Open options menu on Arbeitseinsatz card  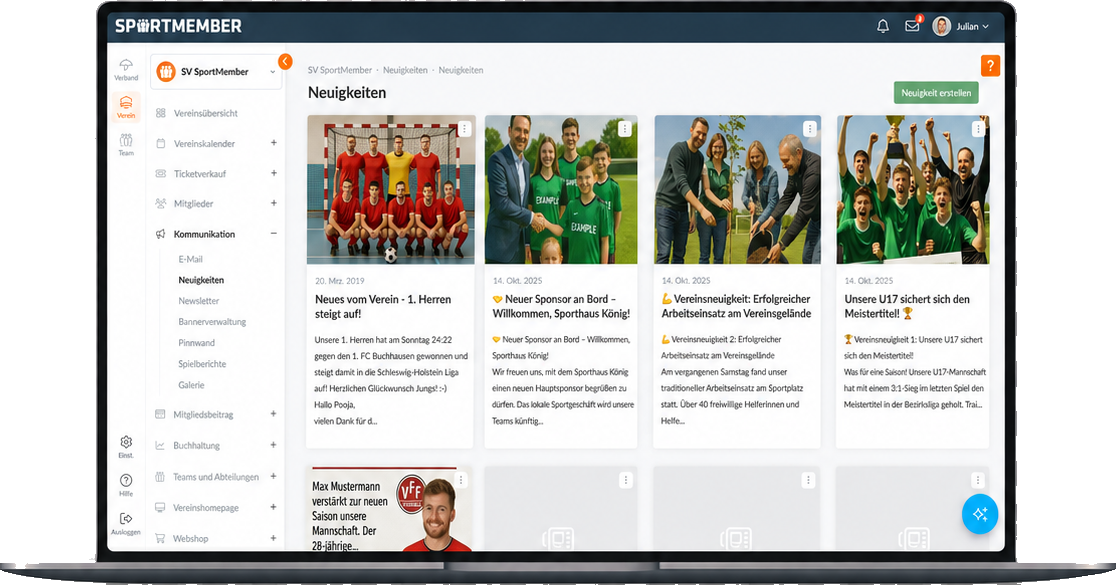tap(809, 129)
